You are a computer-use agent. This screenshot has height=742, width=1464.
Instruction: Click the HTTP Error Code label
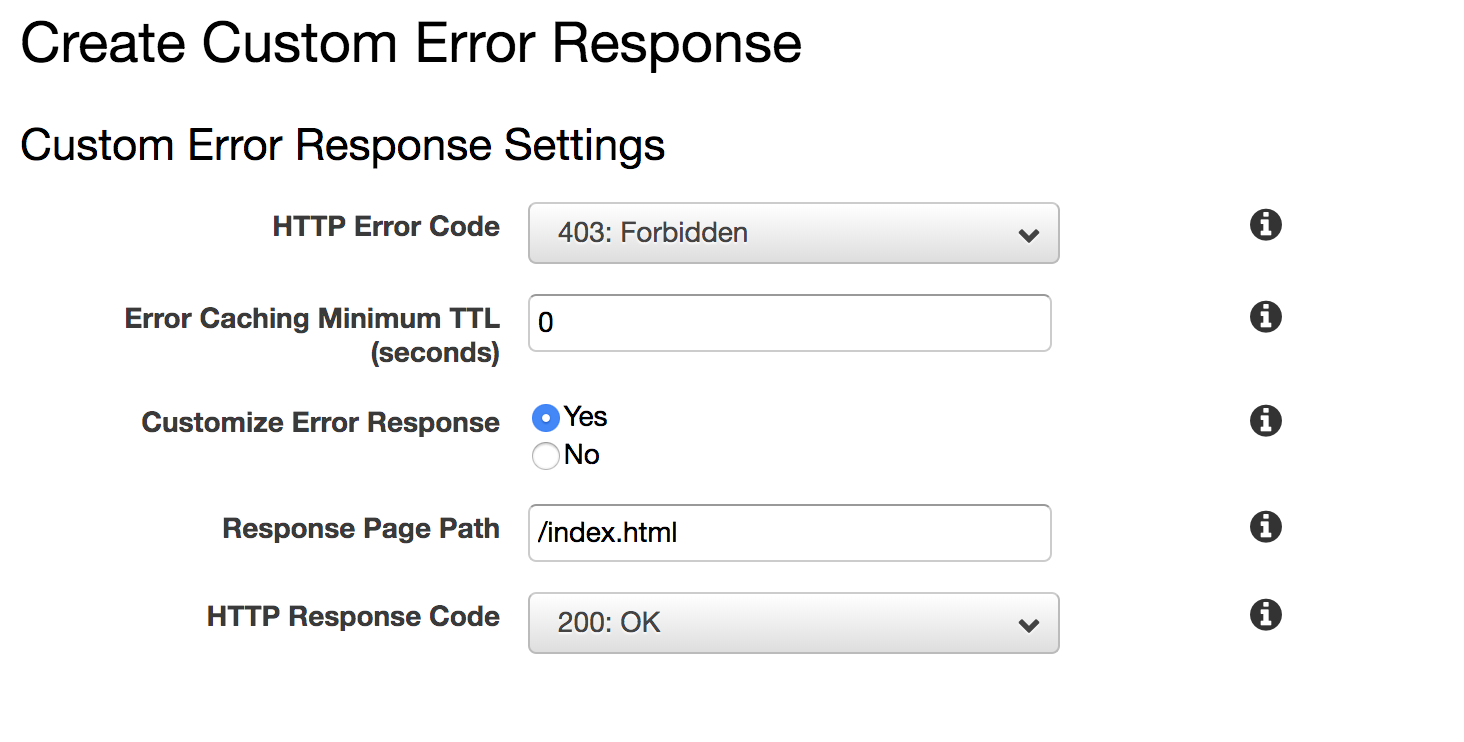point(386,227)
